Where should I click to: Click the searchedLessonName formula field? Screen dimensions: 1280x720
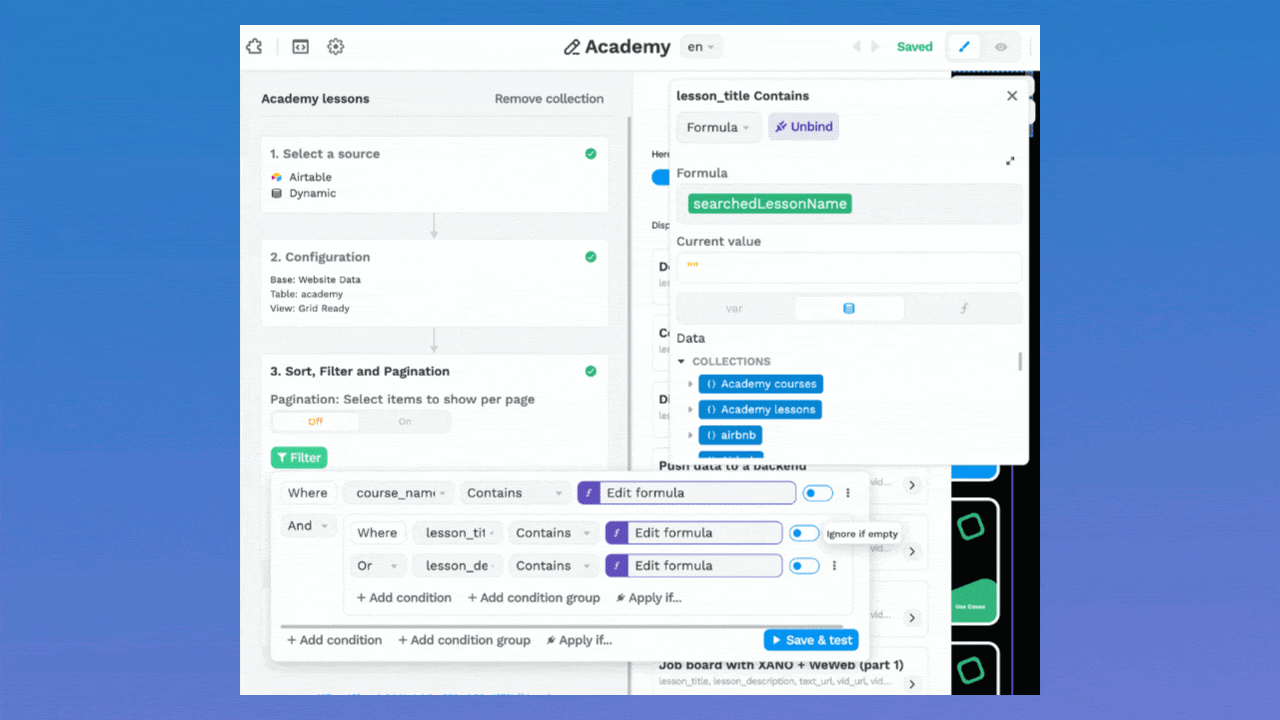(770, 204)
